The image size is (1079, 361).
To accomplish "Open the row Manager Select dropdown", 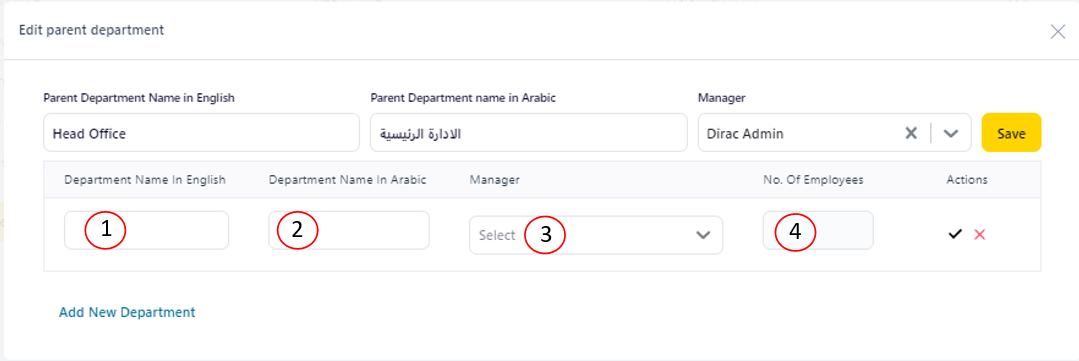I will coord(596,235).
